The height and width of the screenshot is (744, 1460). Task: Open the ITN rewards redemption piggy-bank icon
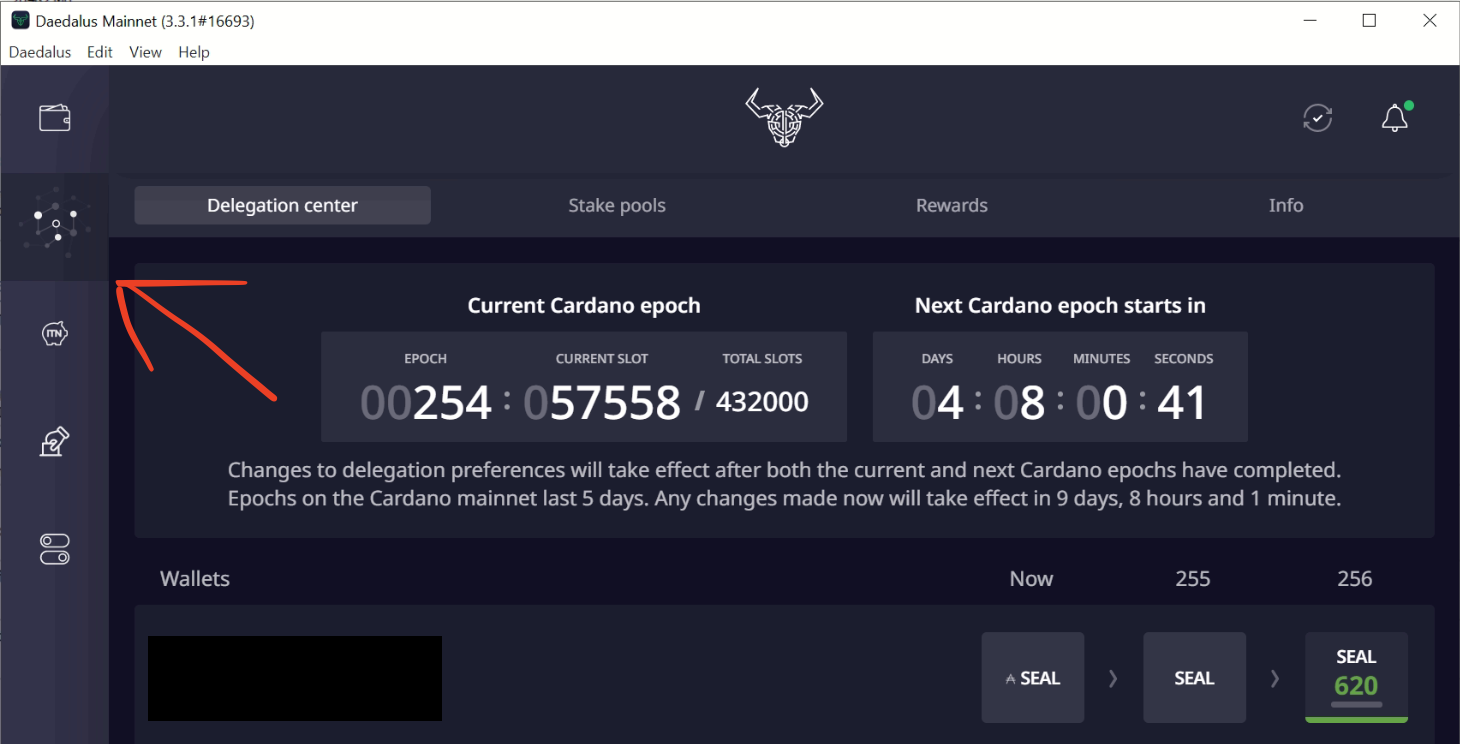coord(55,333)
